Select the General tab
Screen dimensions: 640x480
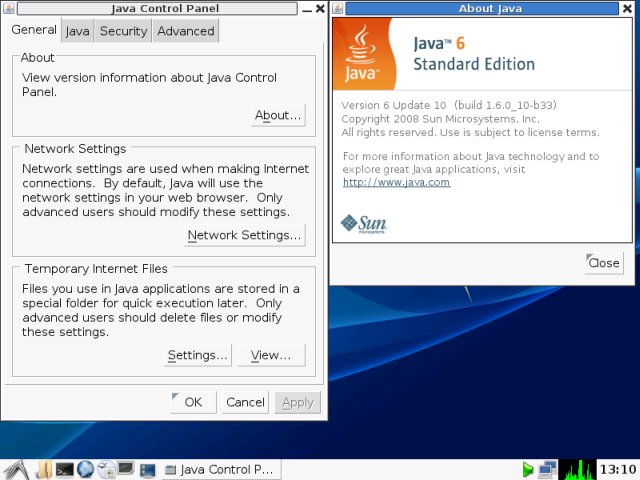coord(33,30)
